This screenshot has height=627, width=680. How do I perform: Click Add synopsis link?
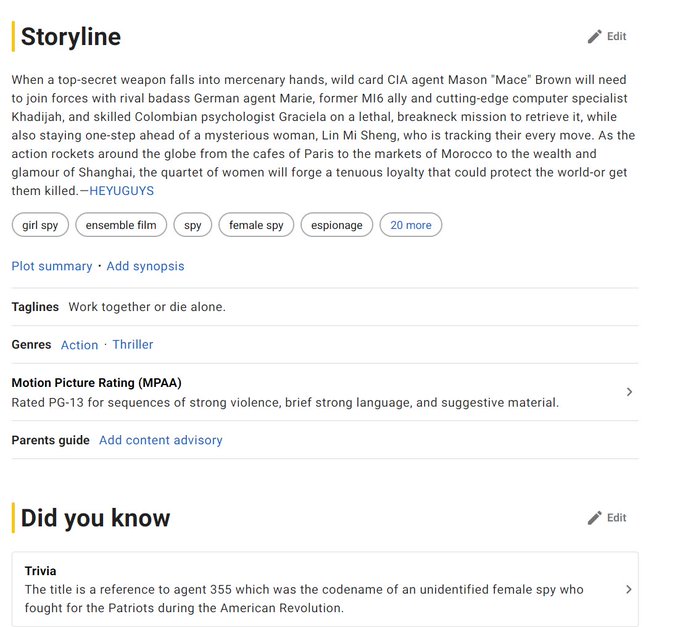pos(145,266)
